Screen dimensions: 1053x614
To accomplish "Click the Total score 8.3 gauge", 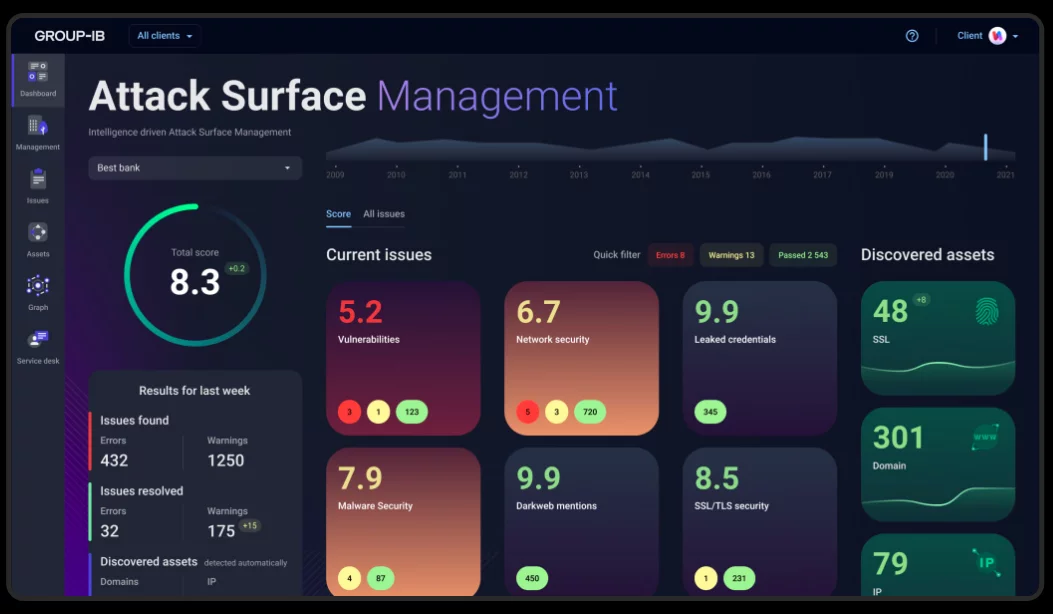I will pyautogui.click(x=195, y=275).
